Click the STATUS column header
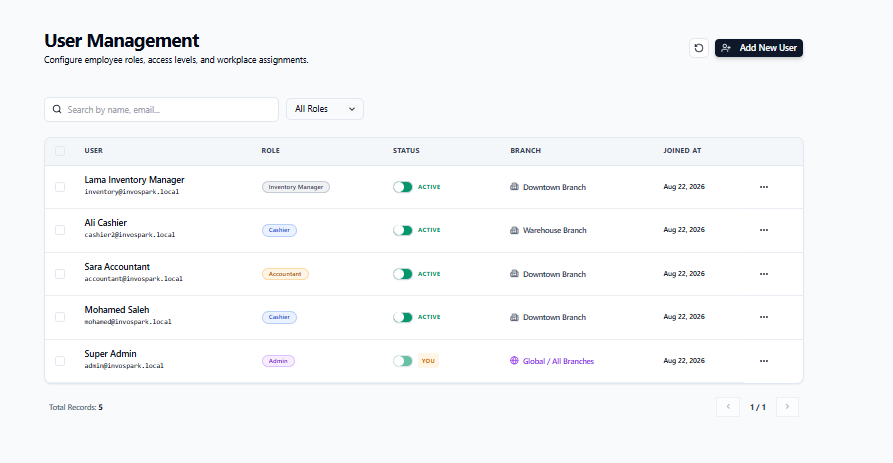The image size is (893, 463). (x=406, y=151)
